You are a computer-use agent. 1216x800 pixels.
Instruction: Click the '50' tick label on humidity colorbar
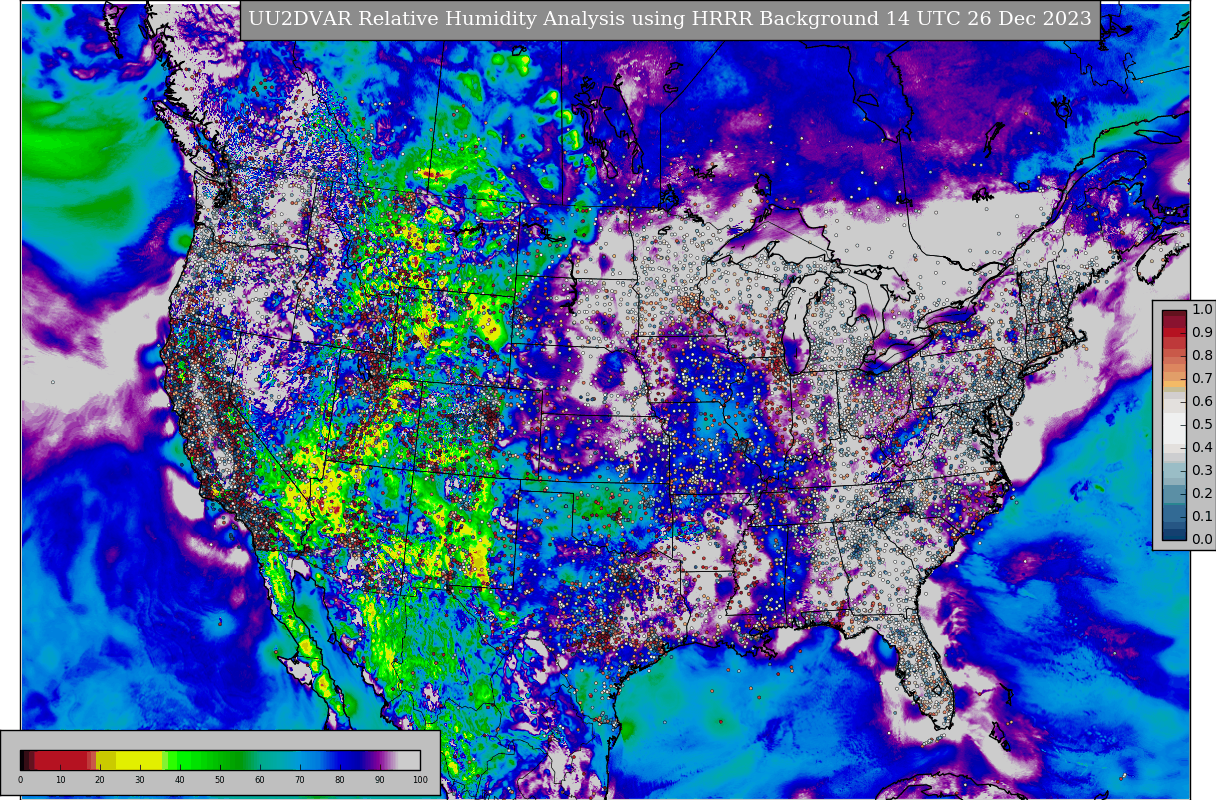click(220, 780)
